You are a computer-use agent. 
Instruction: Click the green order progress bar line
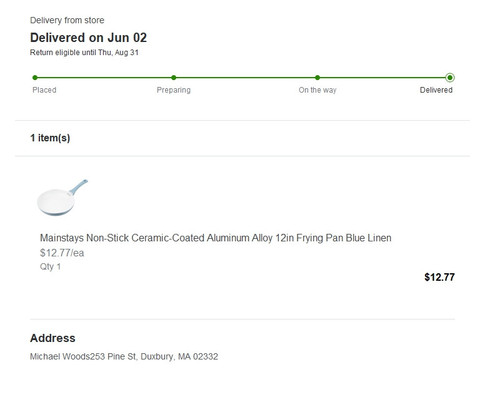pos(242,78)
